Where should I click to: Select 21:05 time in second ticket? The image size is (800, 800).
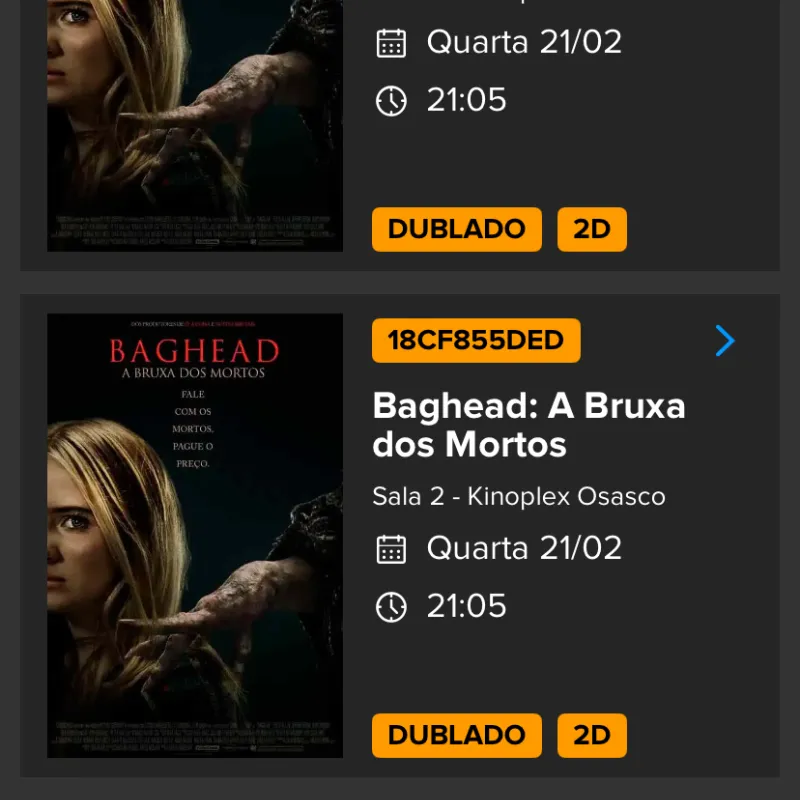point(466,606)
